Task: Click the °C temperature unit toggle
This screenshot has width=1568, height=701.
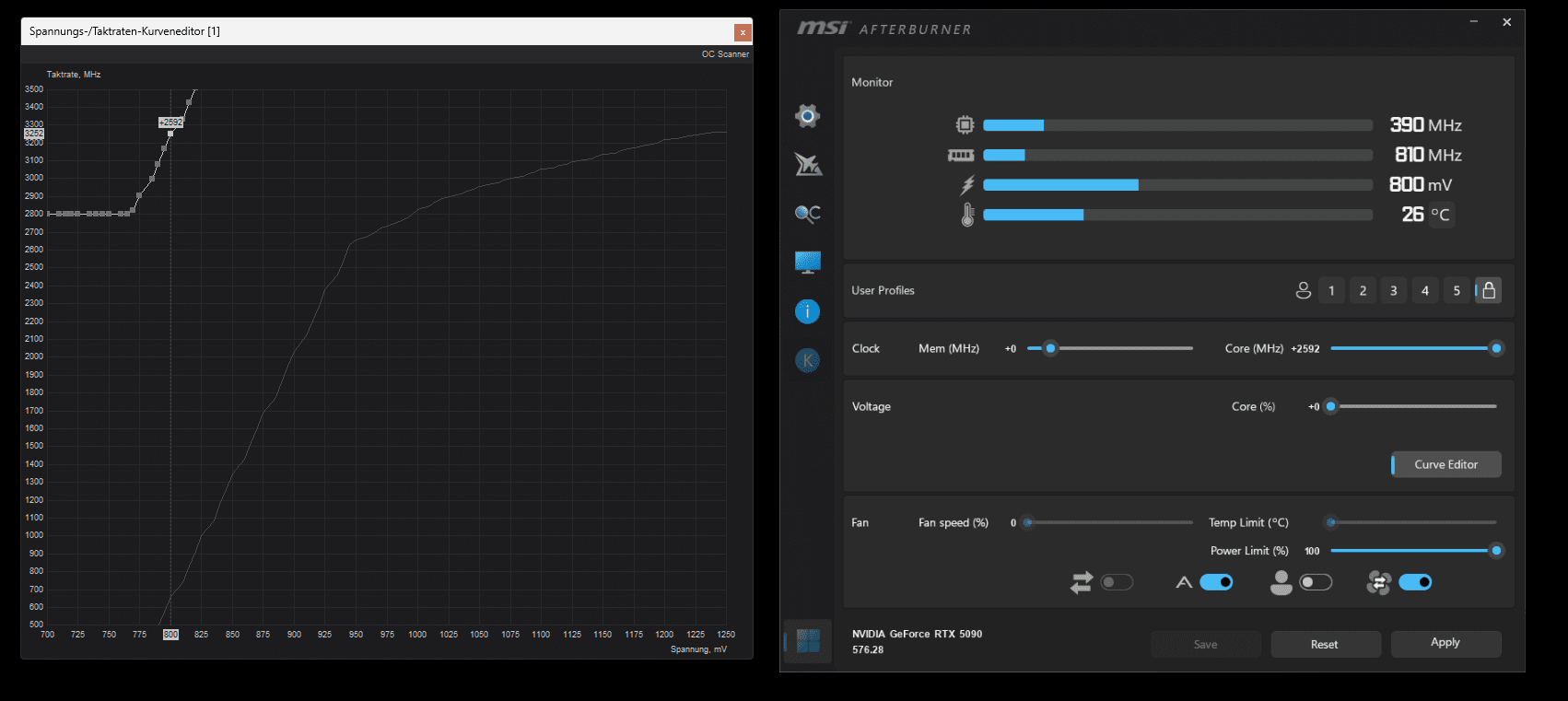Action: tap(1441, 215)
